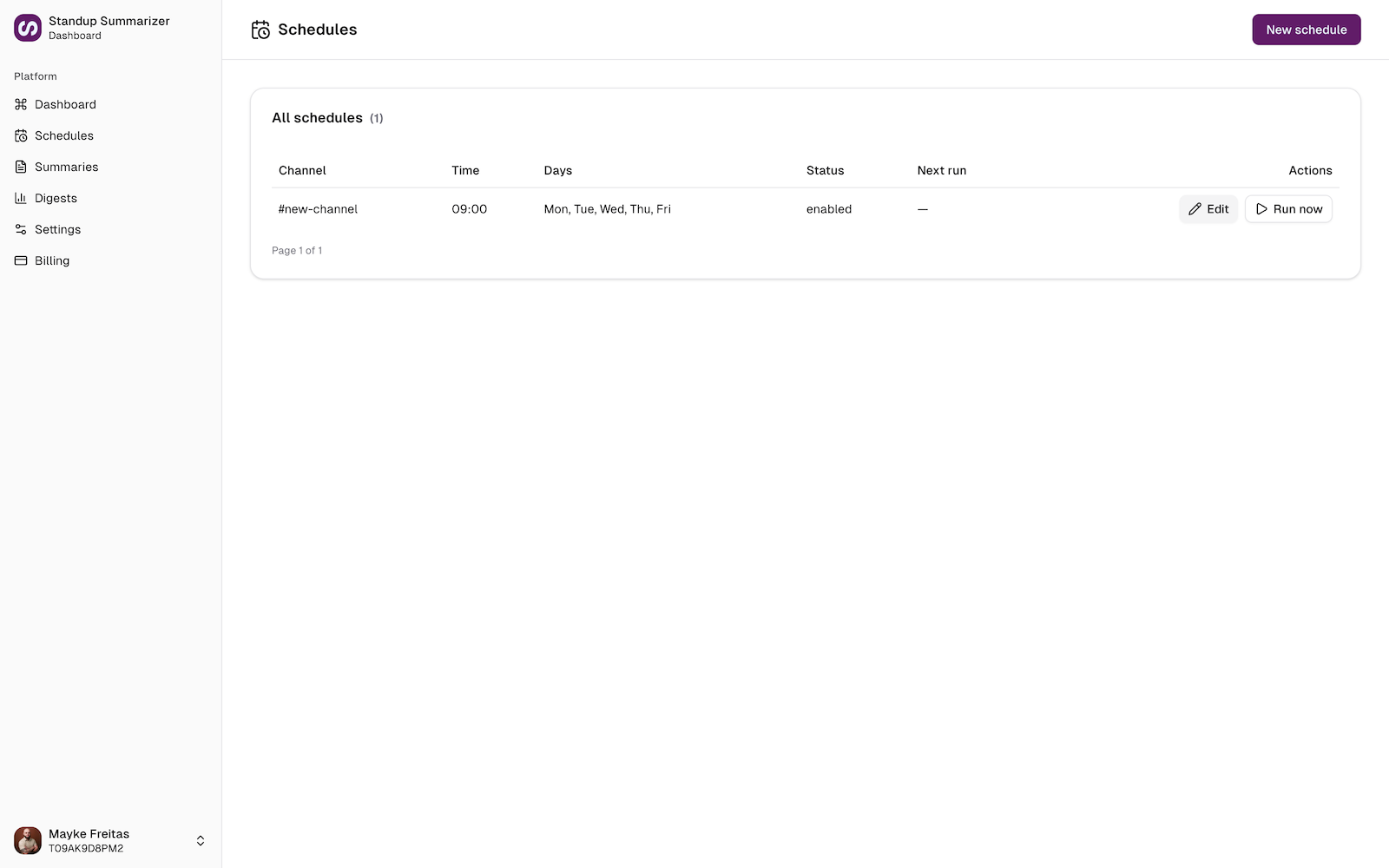
Task: Expand the account switcher chevron
Action: (x=200, y=840)
